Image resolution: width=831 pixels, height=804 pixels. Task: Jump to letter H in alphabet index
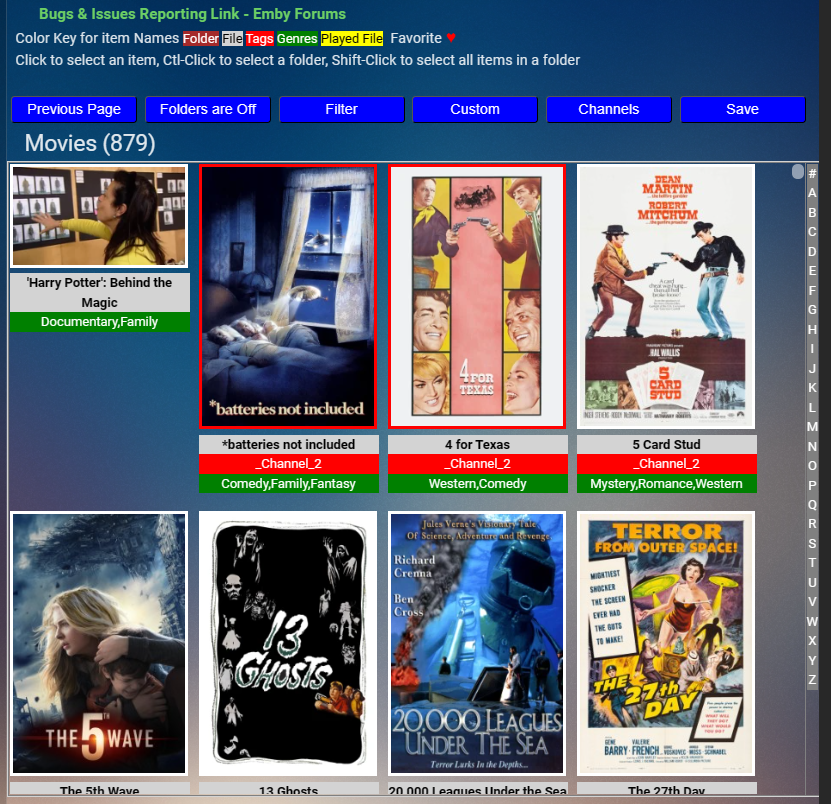tap(812, 329)
